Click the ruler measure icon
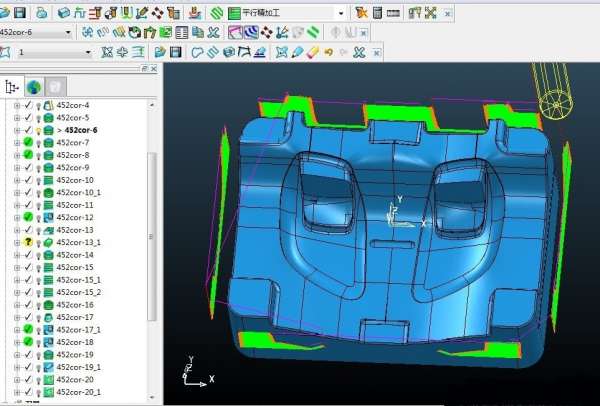This screenshot has width=600, height=406. (x=393, y=13)
